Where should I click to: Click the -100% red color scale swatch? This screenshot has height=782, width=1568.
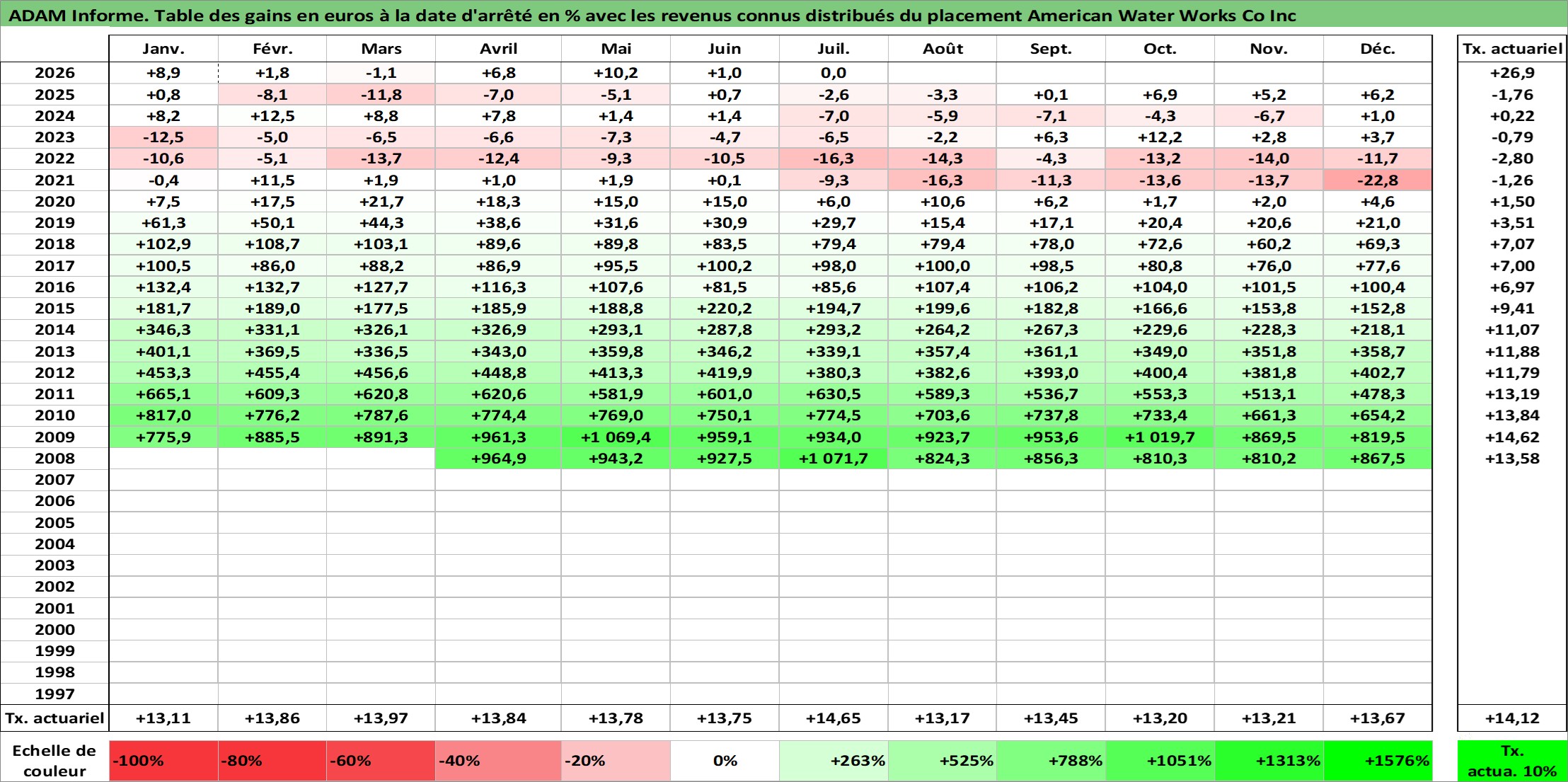pos(163,761)
